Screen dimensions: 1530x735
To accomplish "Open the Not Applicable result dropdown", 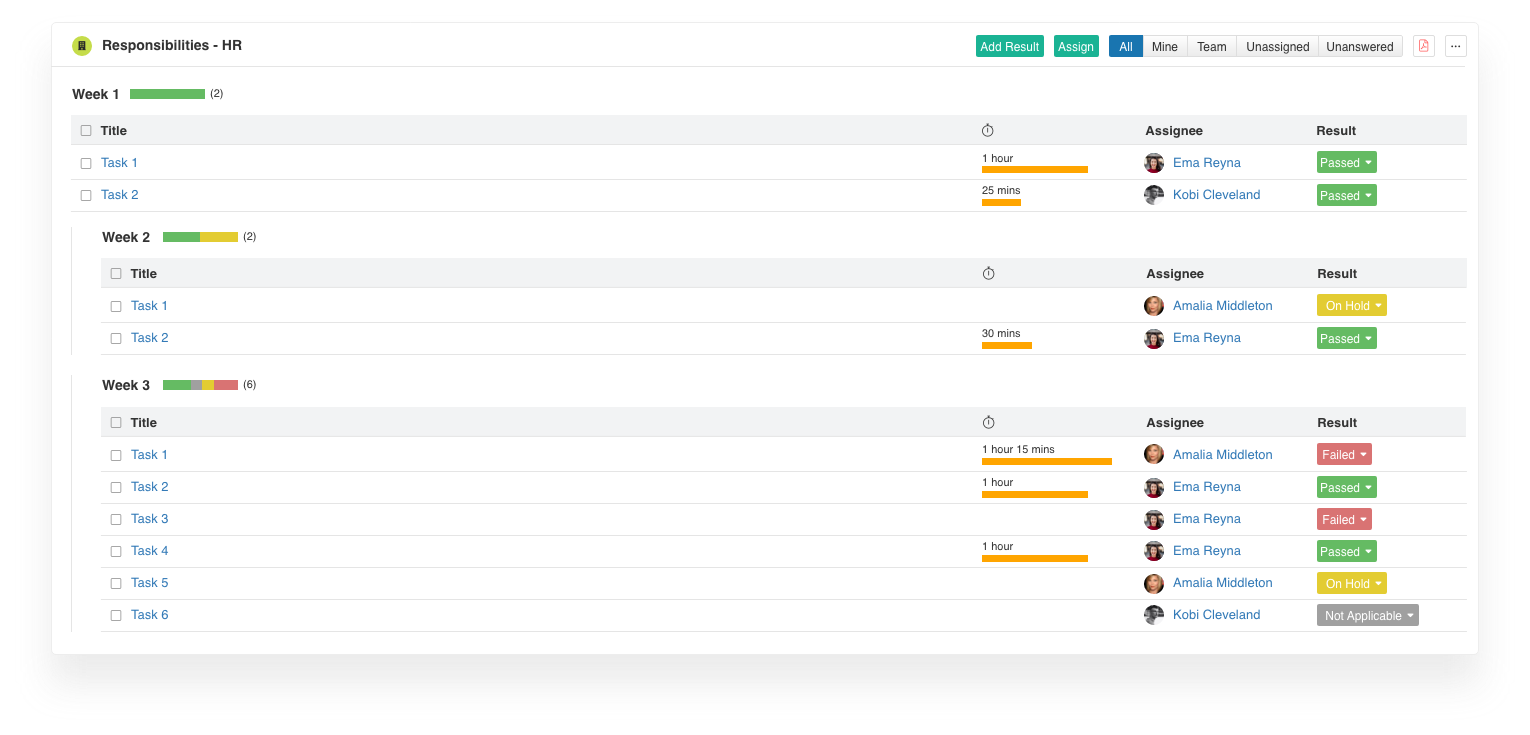I will (x=1367, y=616).
